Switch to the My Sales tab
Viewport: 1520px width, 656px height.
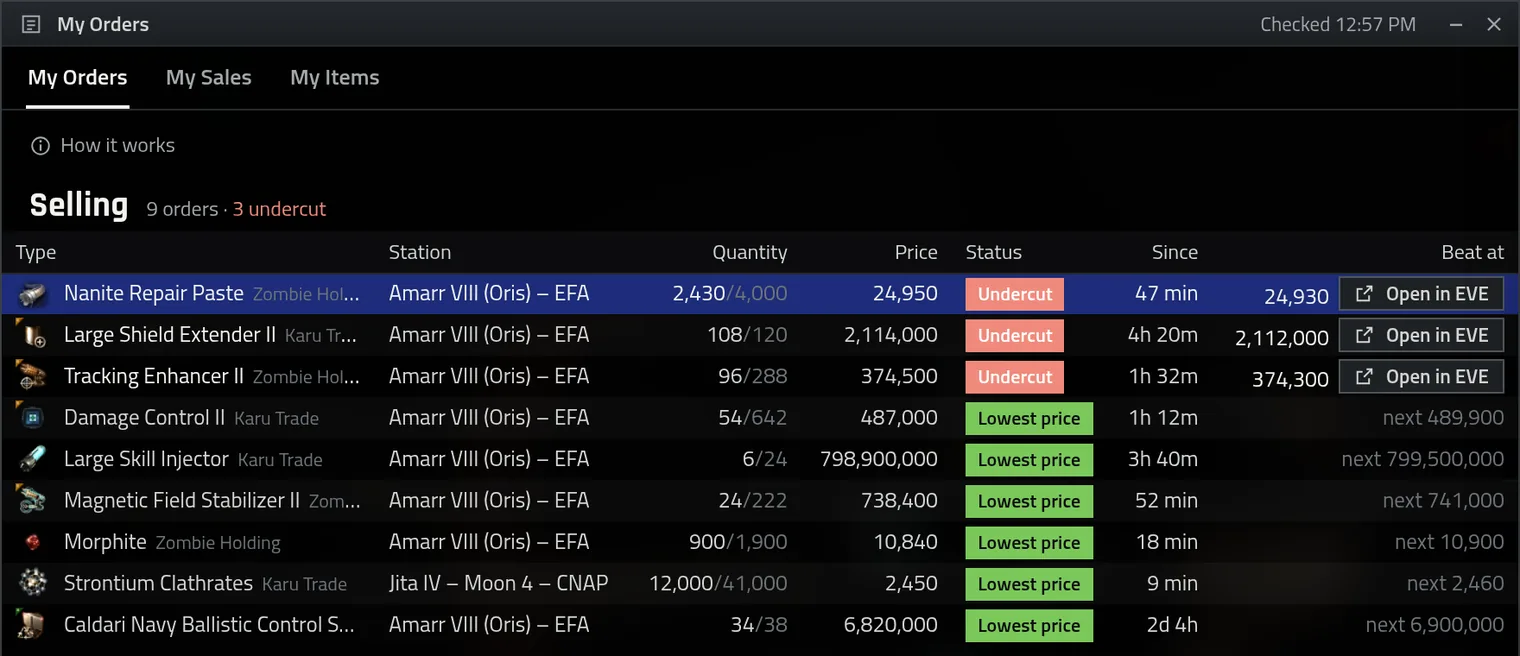pos(209,77)
